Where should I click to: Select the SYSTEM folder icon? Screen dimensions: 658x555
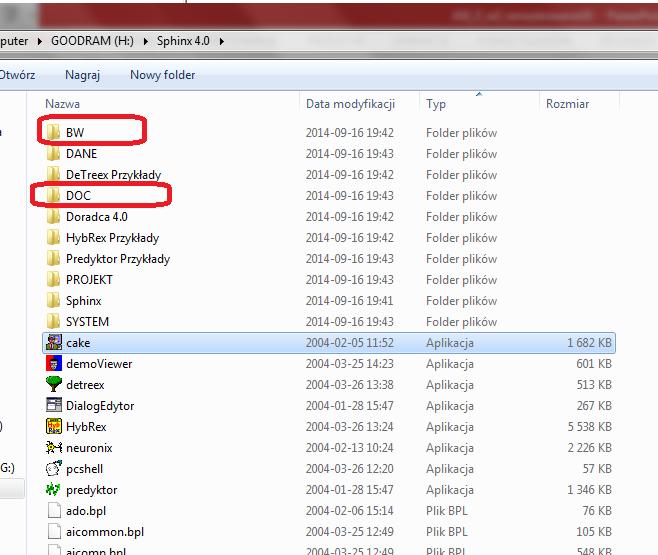pyautogui.click(x=53, y=321)
